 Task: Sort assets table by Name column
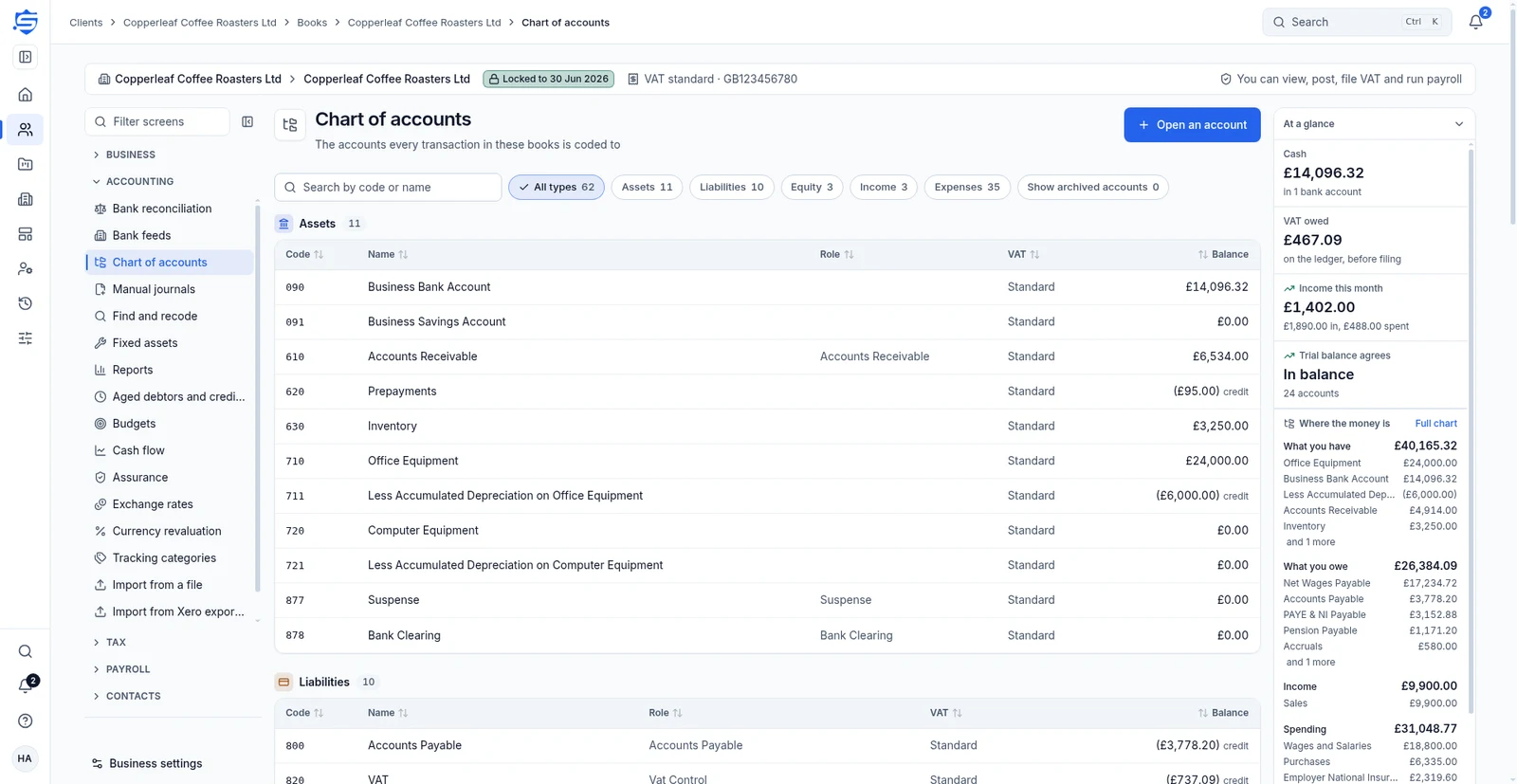(388, 254)
